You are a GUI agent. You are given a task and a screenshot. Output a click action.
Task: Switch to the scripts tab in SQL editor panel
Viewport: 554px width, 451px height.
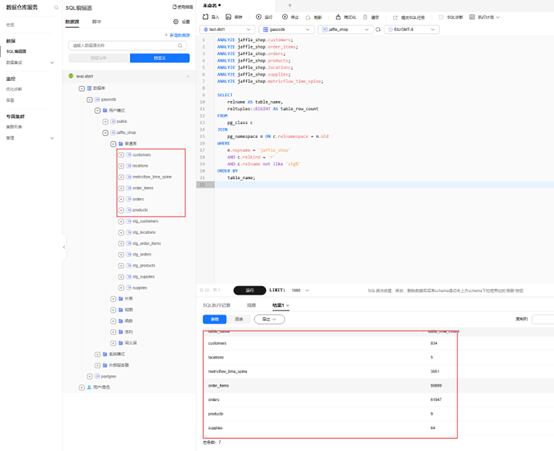[96, 22]
